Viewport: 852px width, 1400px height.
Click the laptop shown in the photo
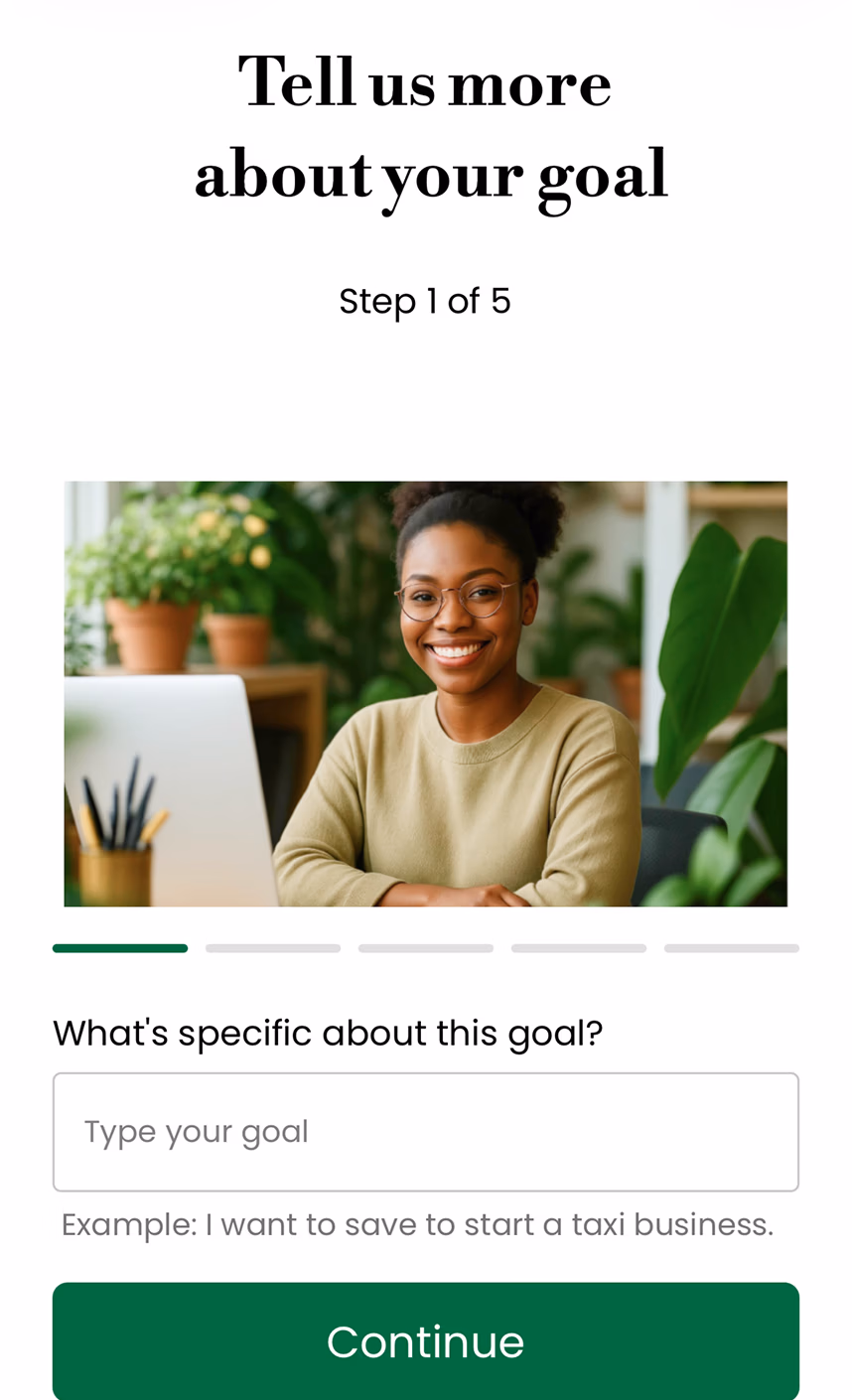point(167,789)
